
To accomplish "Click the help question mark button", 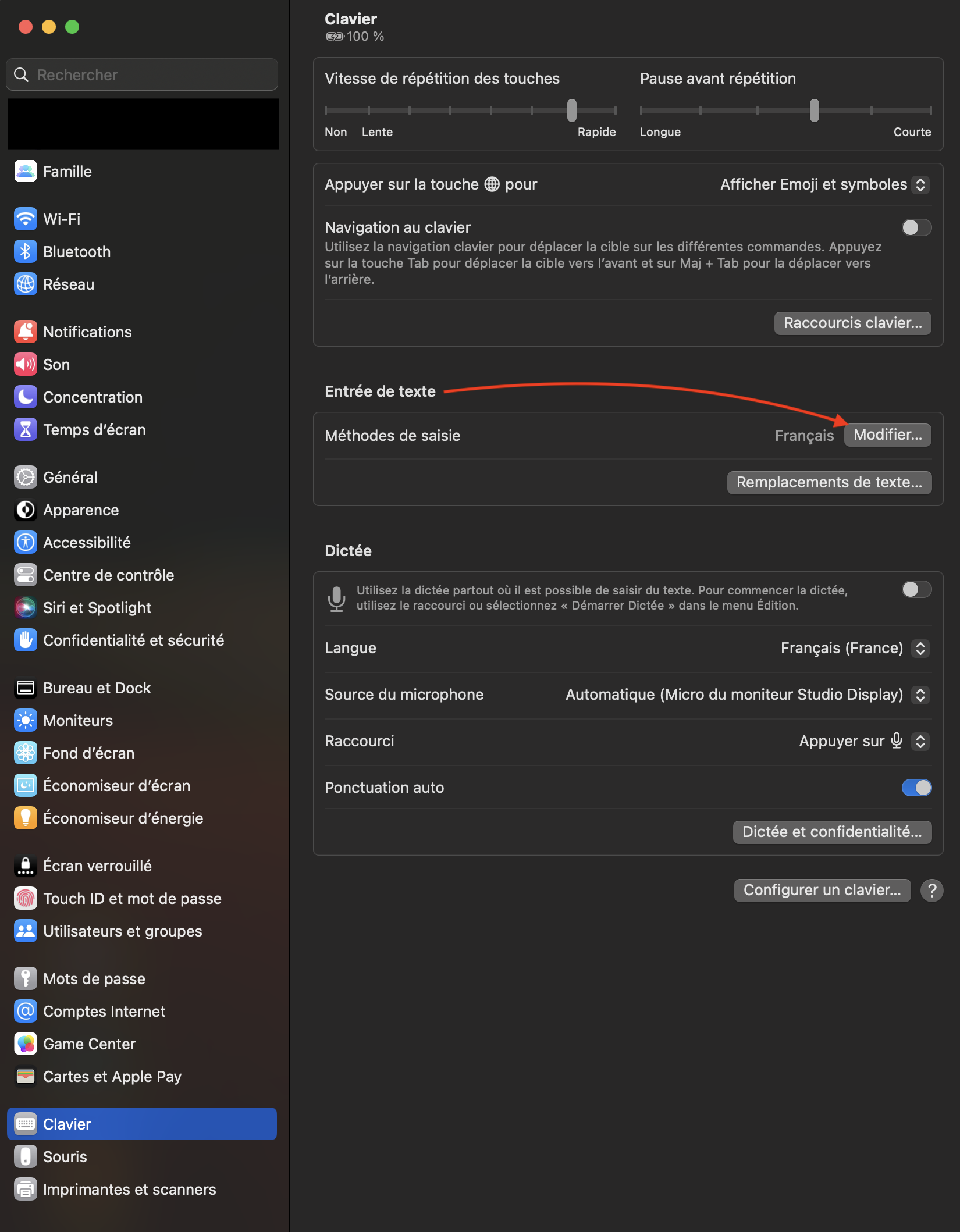I will pos(932,891).
